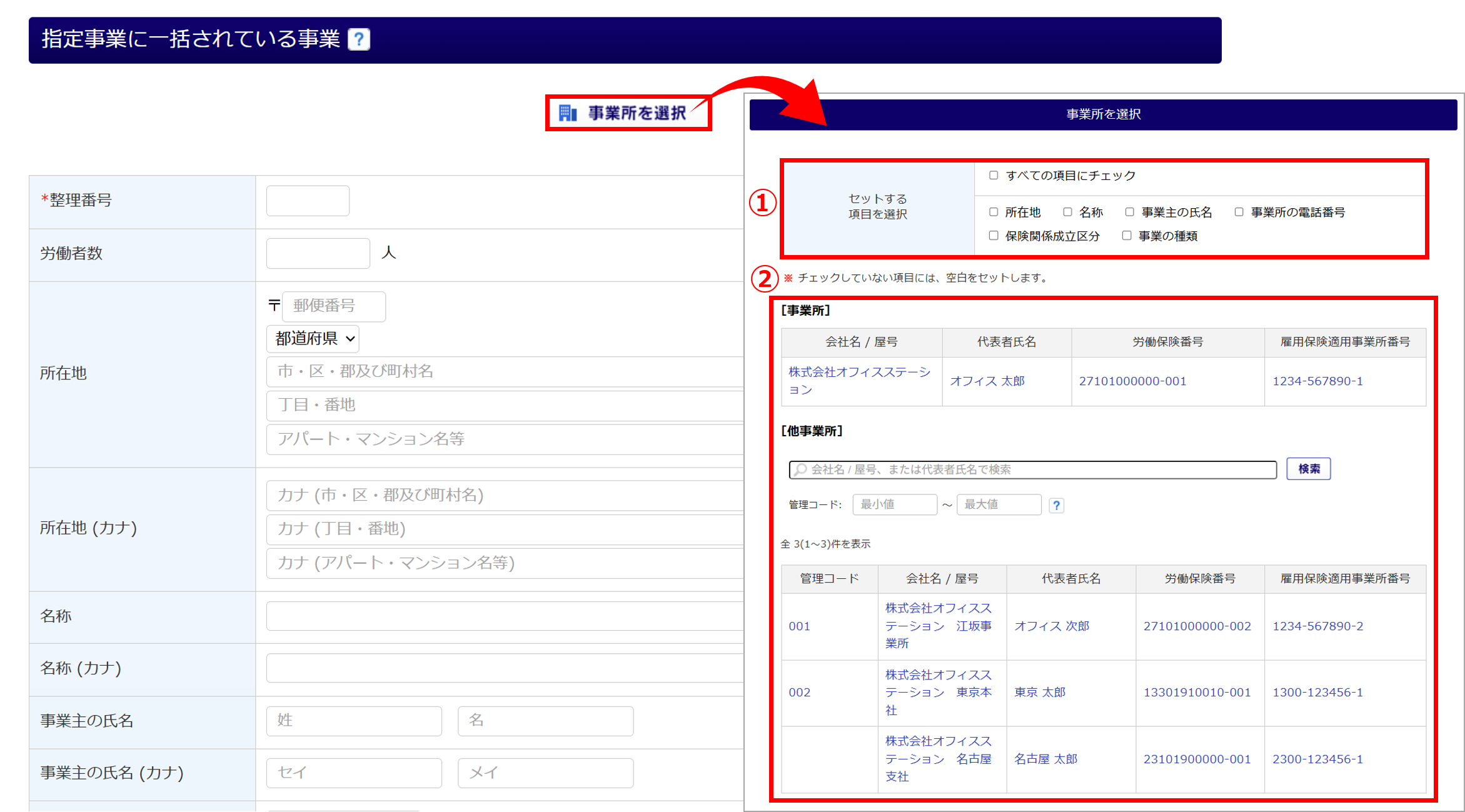The width and height of the screenshot is (1465, 812).
Task: Select the 事業の種類 checkbox
Action: pos(1127,236)
